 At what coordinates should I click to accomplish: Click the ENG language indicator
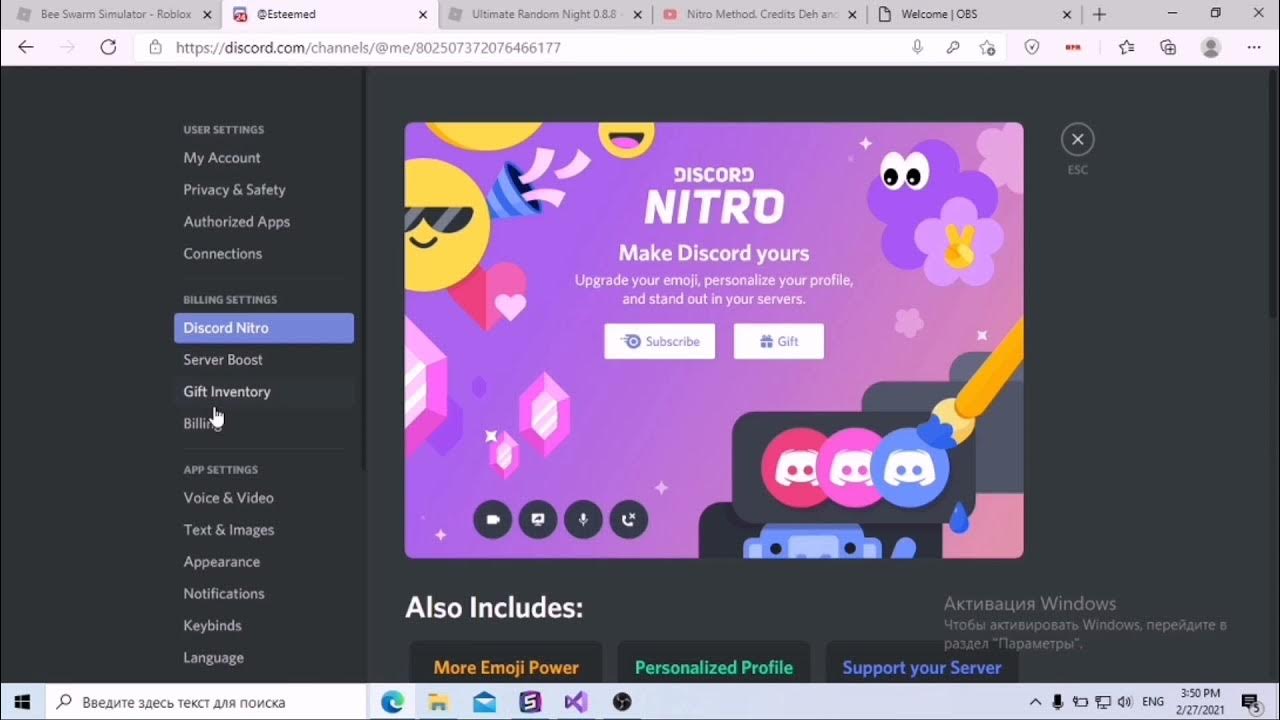pos(1153,702)
